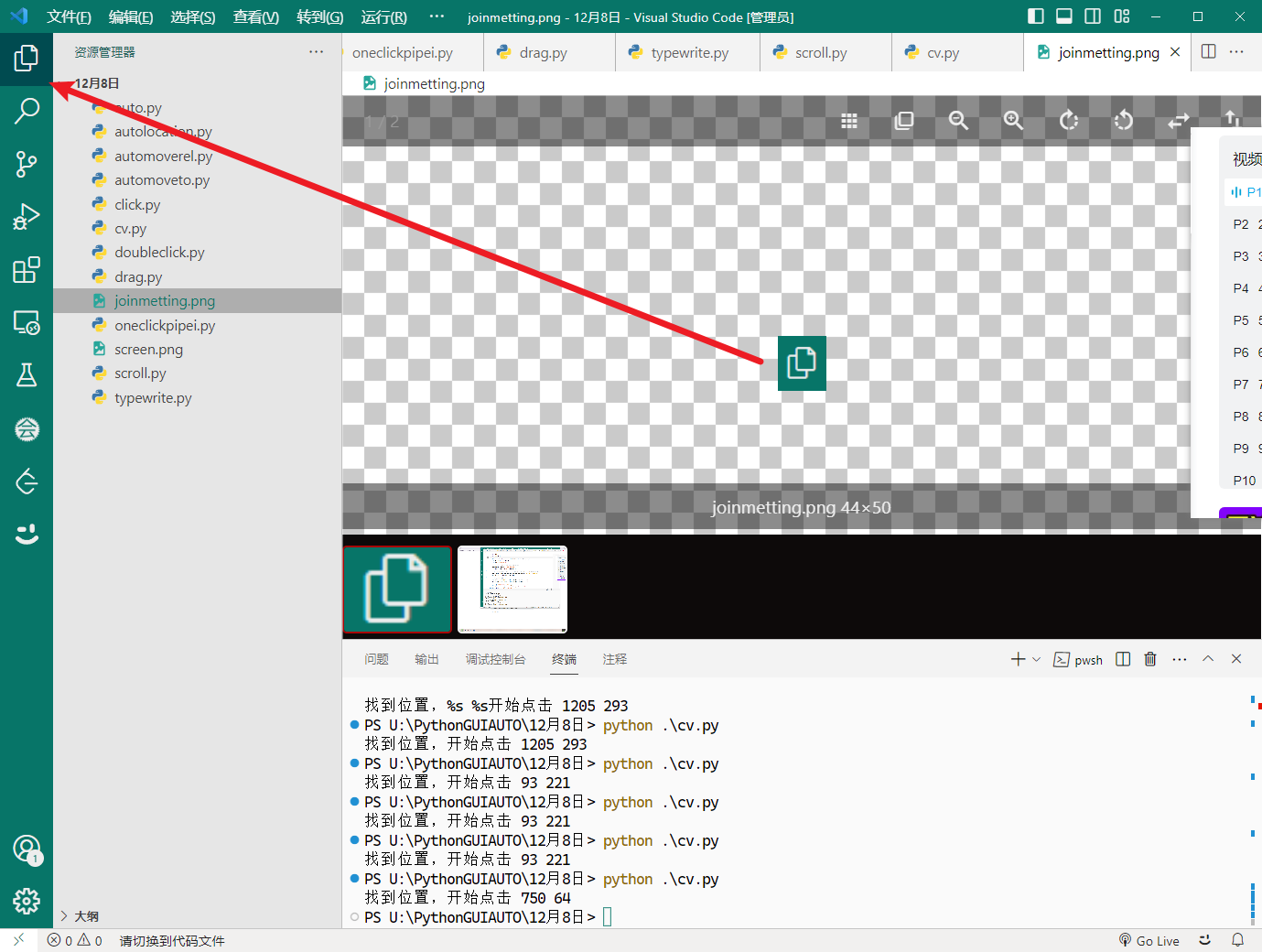Open screen.png in the explorer
Image resolution: width=1262 pixels, height=952 pixels.
click(197, 349)
